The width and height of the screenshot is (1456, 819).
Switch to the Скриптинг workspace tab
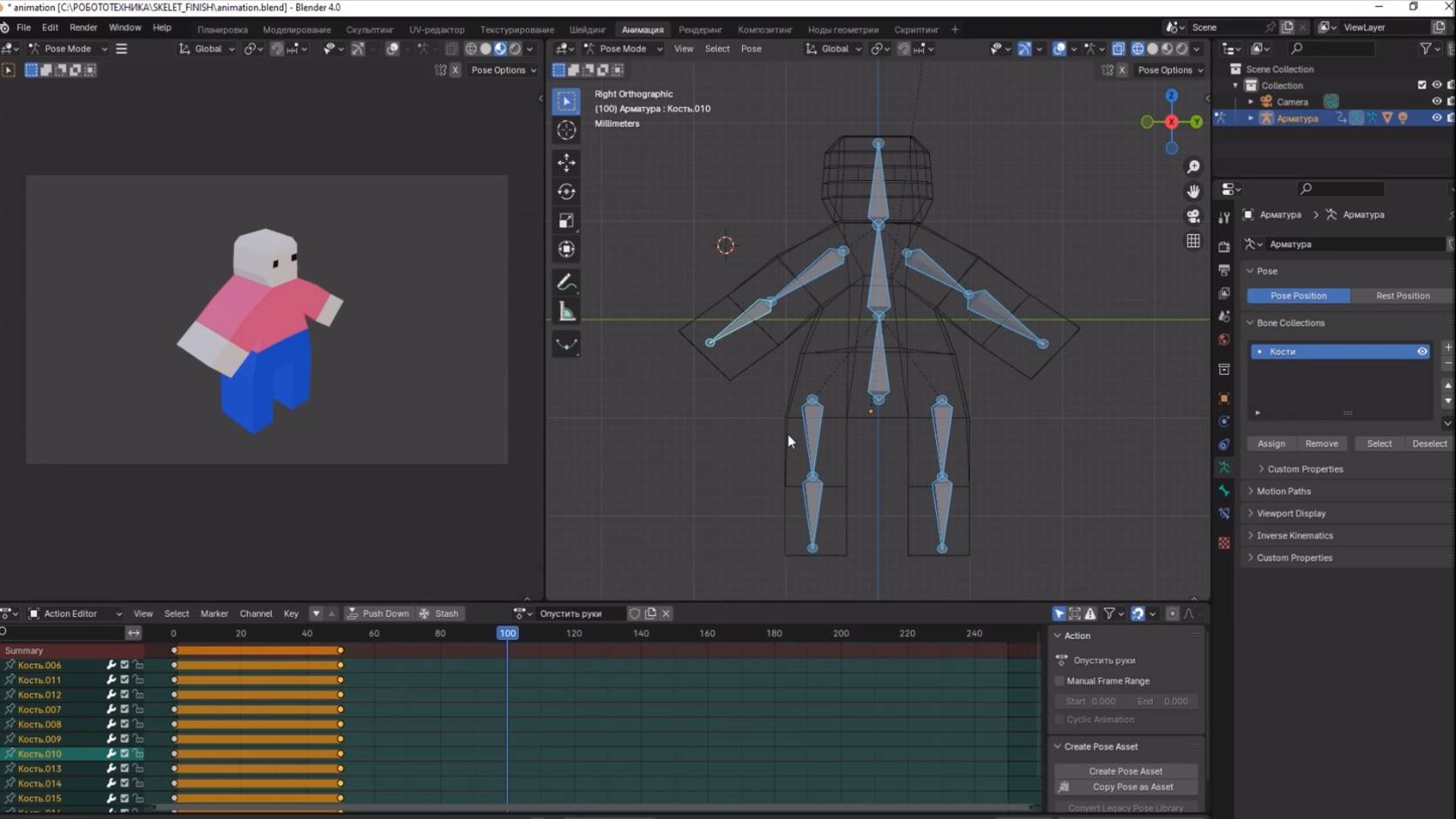916,30
